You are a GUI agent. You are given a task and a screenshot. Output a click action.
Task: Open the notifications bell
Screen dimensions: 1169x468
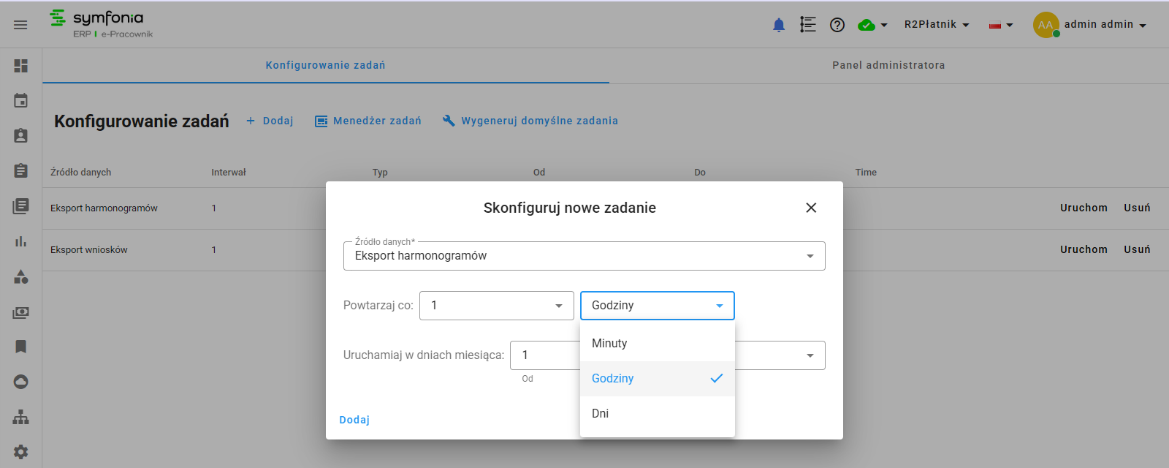click(779, 25)
